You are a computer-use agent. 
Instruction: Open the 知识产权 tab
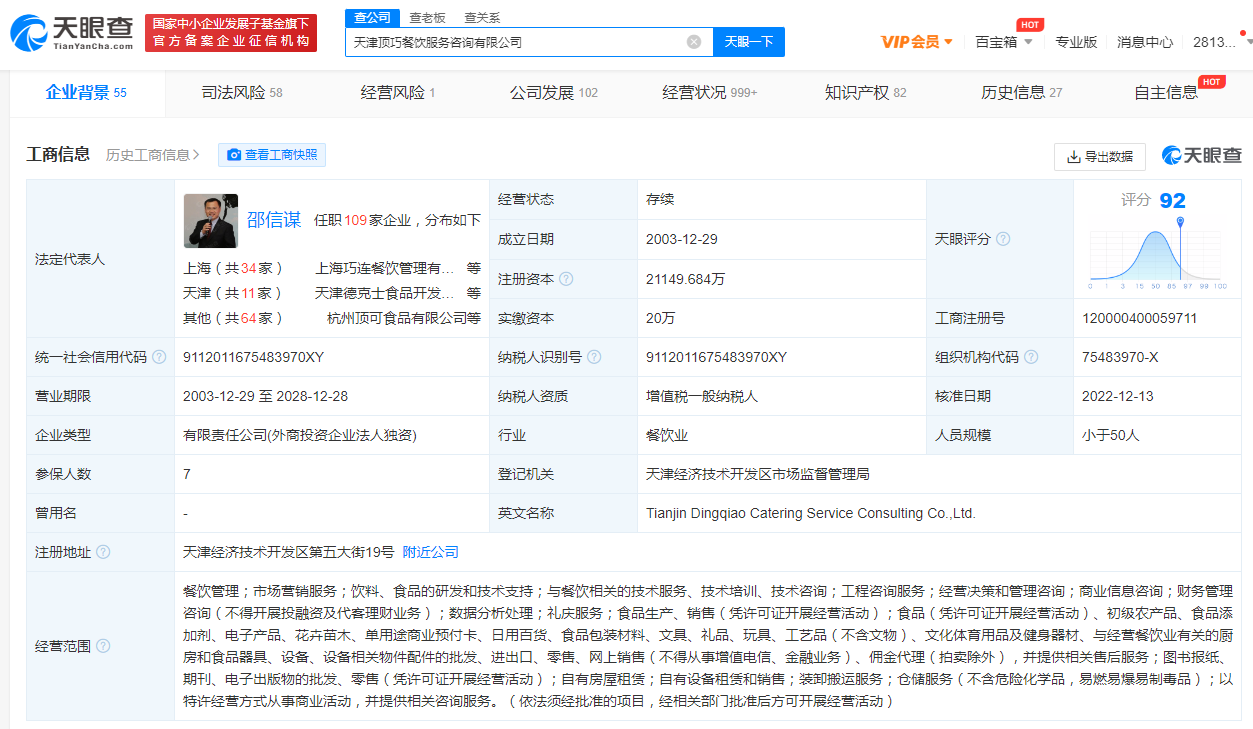866,93
